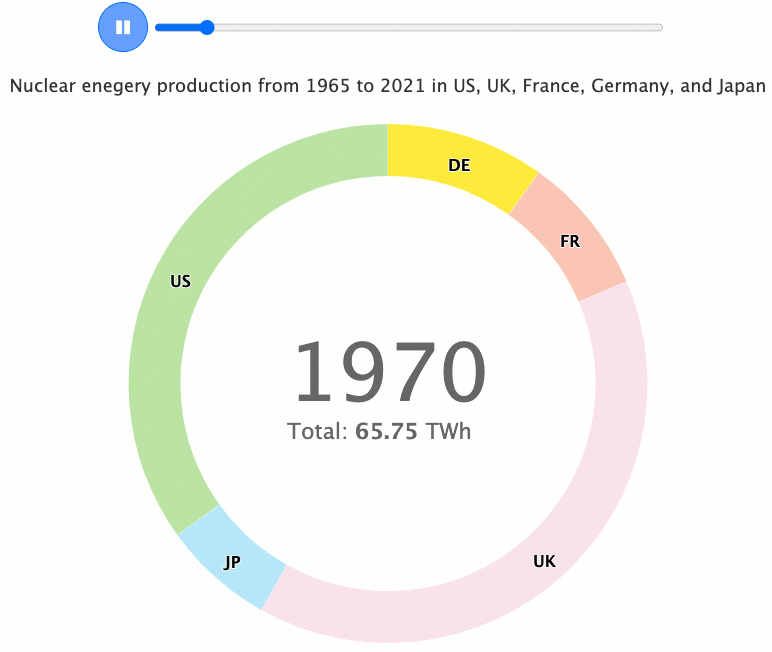The width and height of the screenshot is (772, 652).
Task: Click the word Total below the year
Action: click(316, 432)
